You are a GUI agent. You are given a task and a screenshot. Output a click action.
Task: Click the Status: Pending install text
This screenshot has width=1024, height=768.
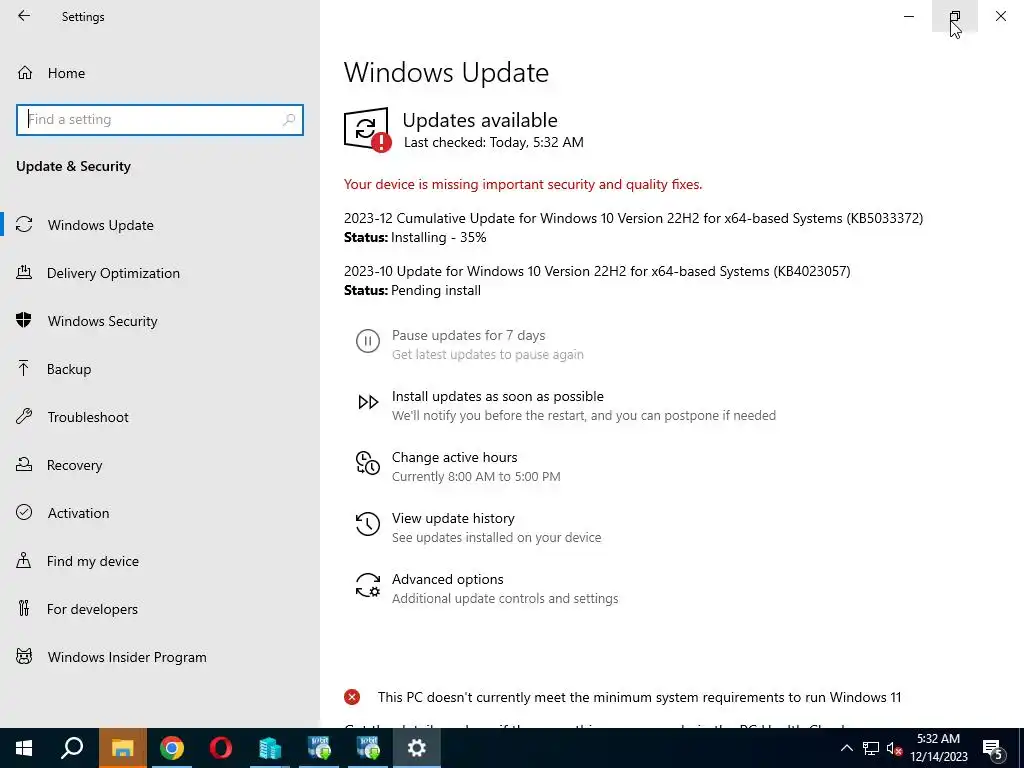(x=413, y=291)
